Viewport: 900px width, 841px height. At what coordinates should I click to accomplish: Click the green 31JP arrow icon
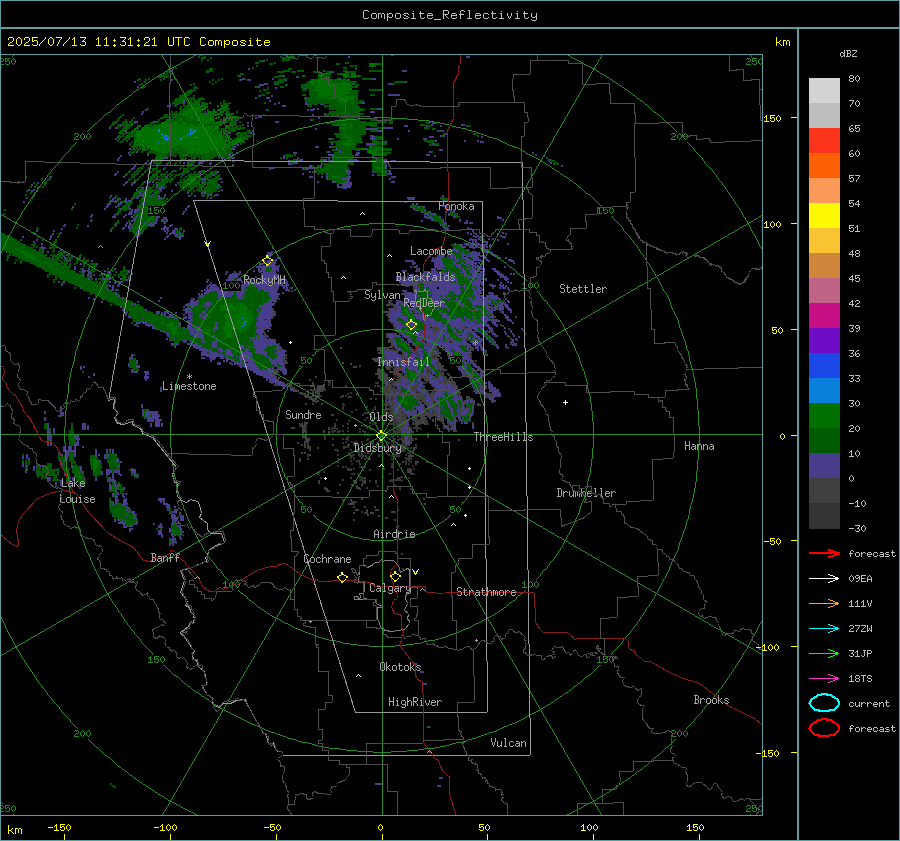point(824,653)
